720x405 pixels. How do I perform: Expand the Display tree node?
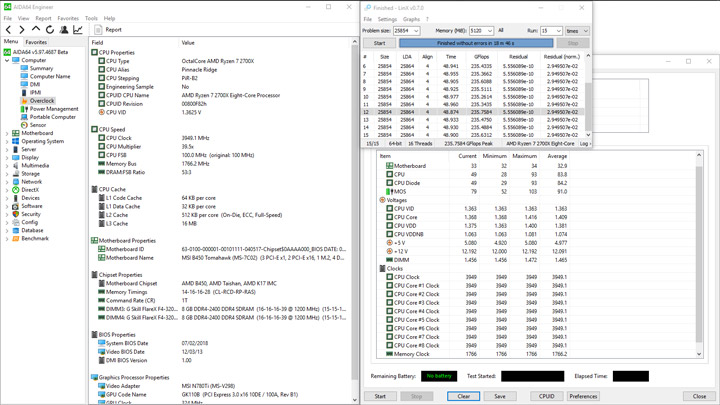click(7, 158)
